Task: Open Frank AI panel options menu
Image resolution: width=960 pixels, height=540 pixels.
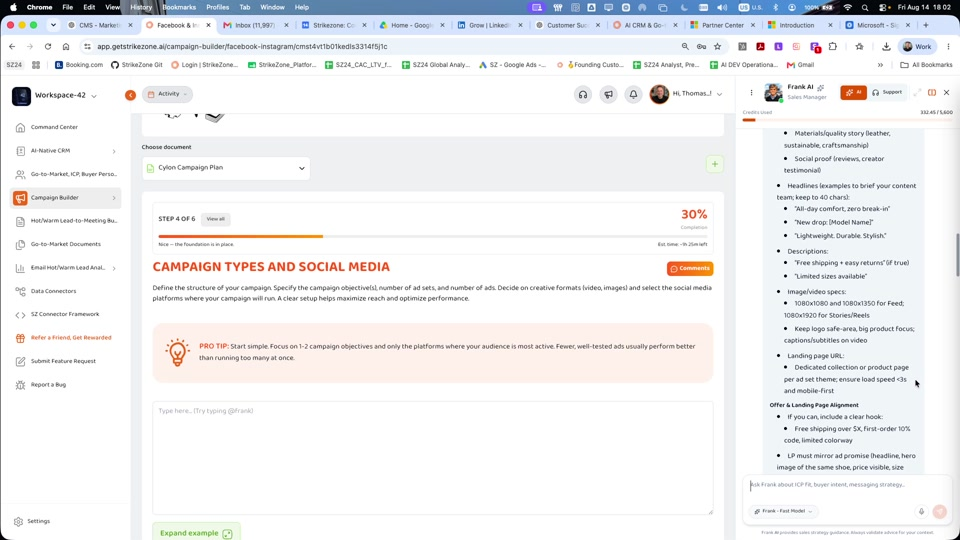Action: [x=751, y=93]
